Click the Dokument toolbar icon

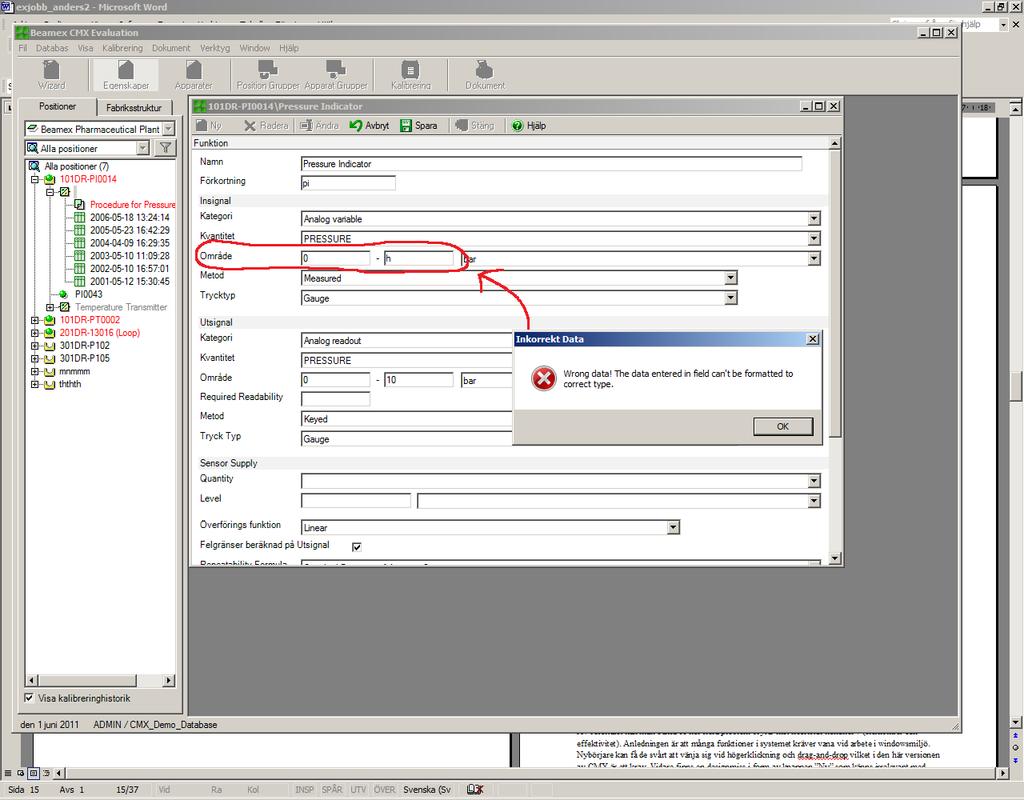[x=485, y=74]
